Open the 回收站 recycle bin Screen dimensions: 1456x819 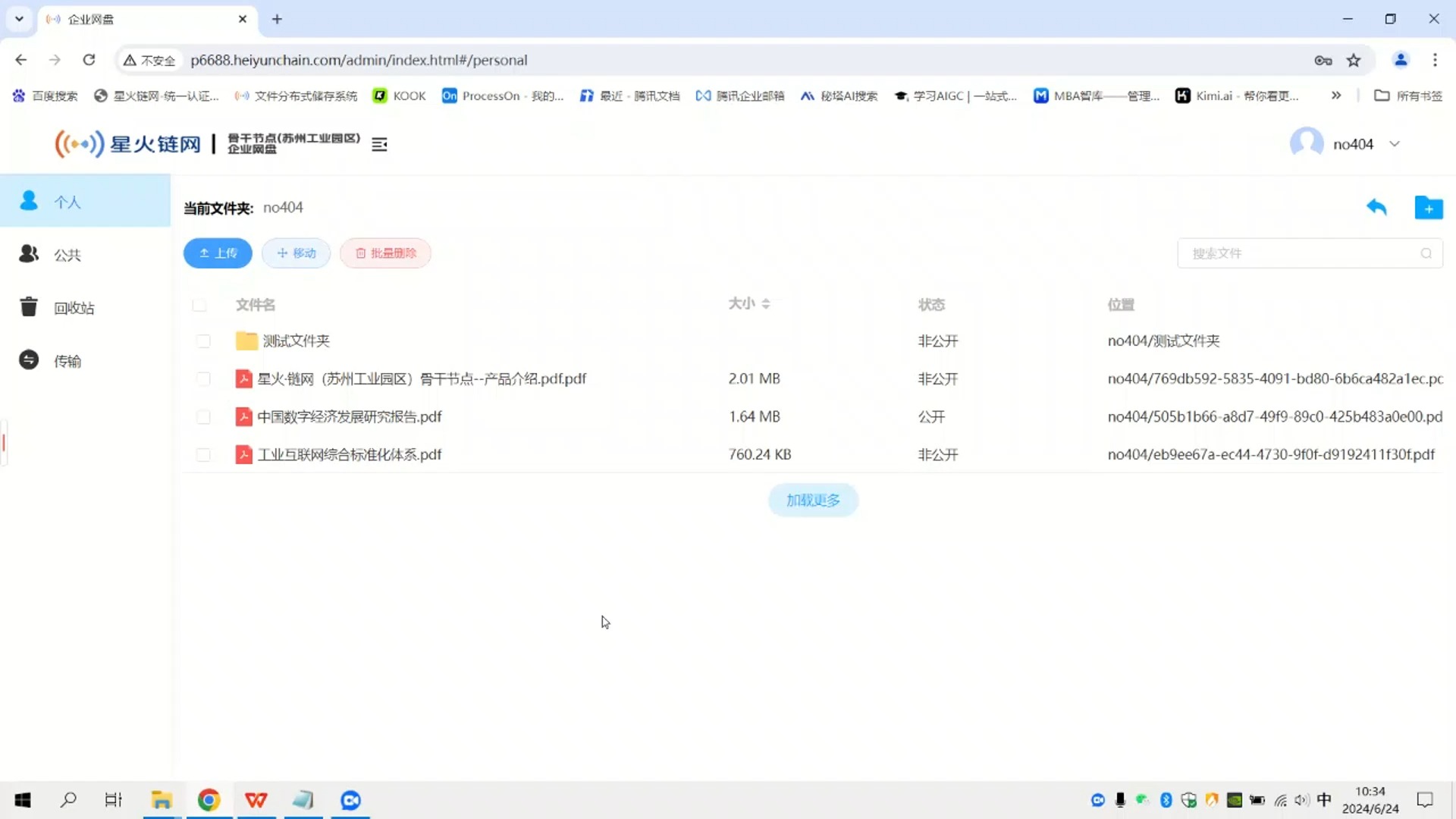(x=85, y=307)
